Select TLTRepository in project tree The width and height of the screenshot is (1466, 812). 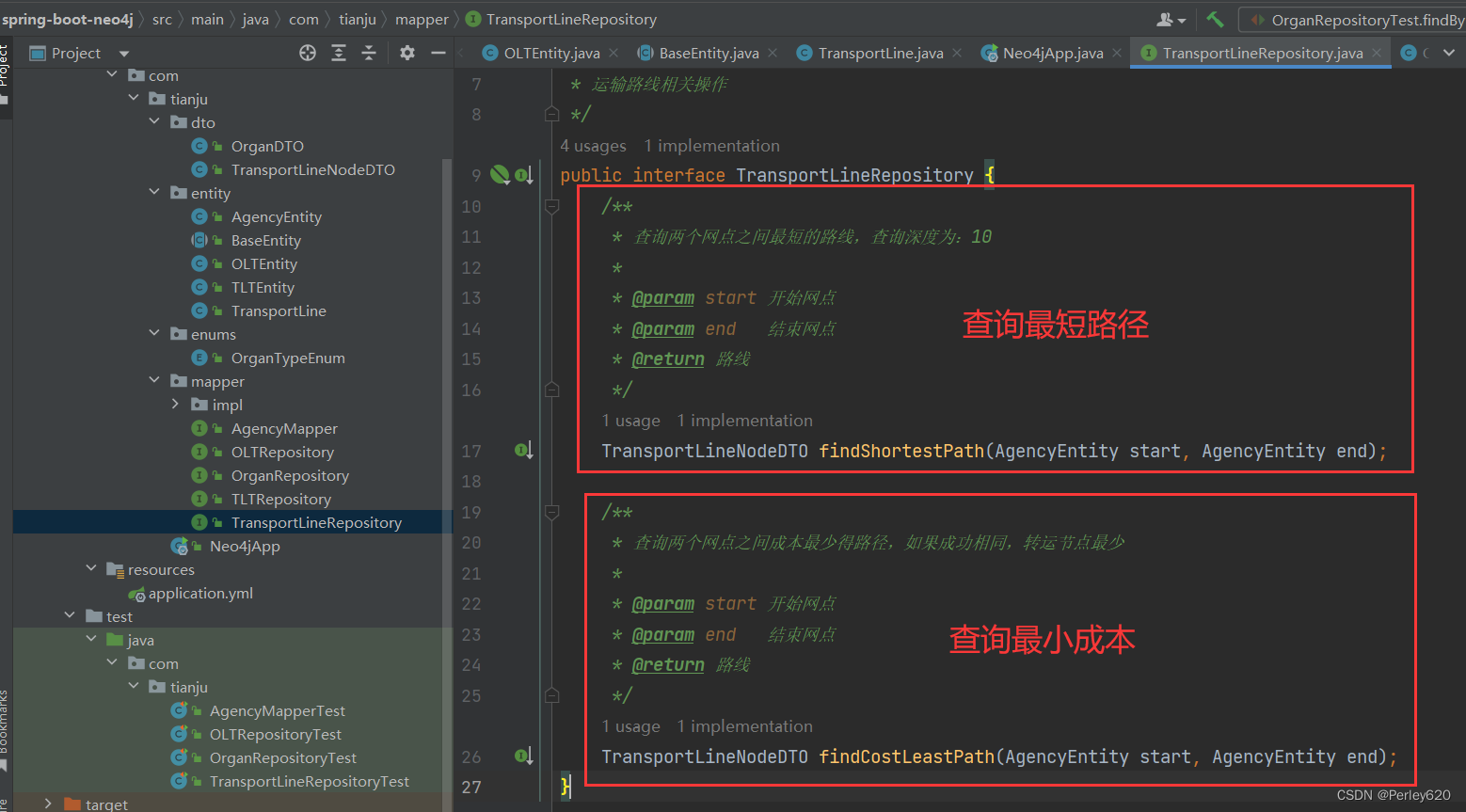pyautogui.click(x=281, y=499)
